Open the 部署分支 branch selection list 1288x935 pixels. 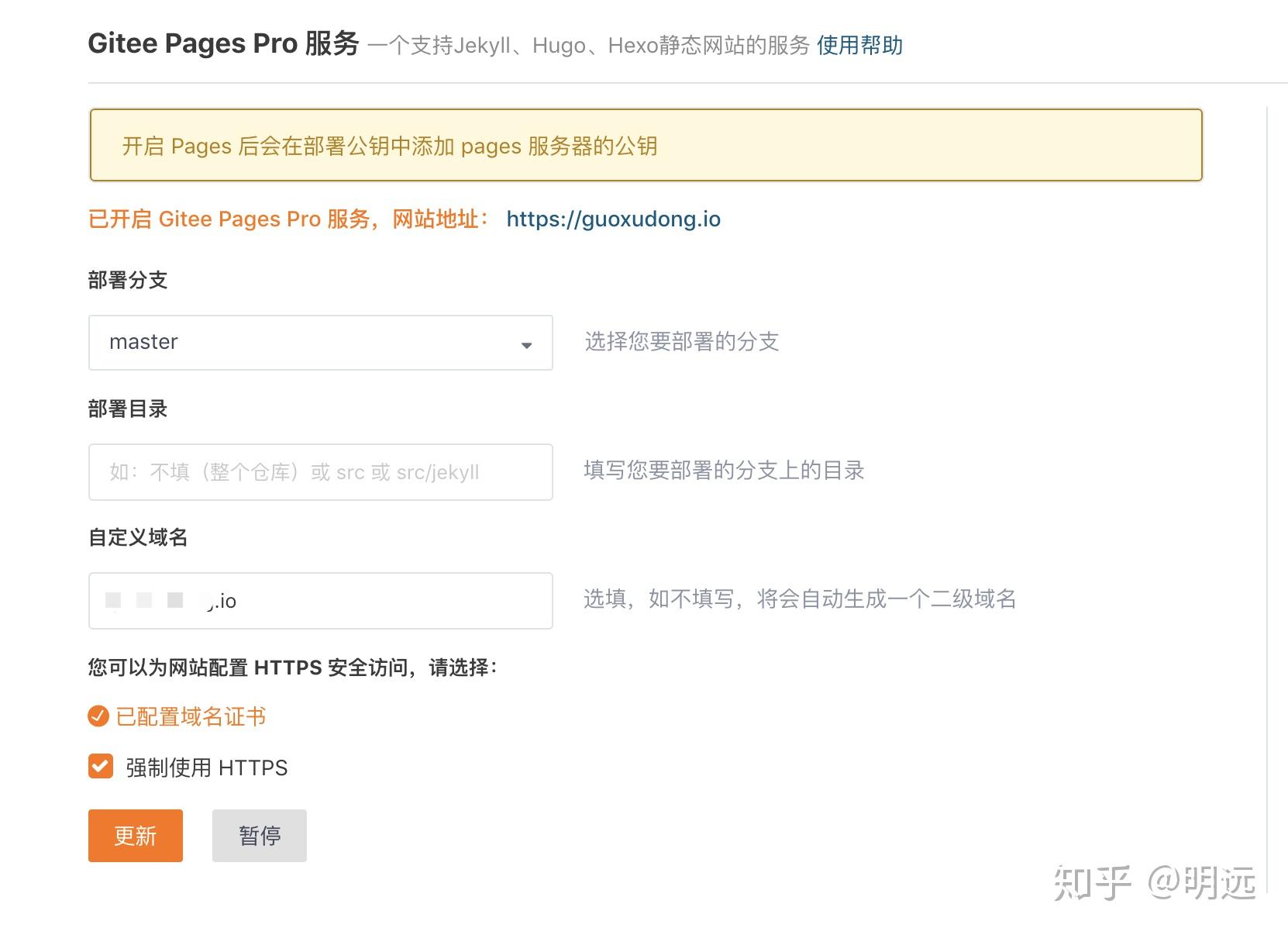click(x=320, y=343)
